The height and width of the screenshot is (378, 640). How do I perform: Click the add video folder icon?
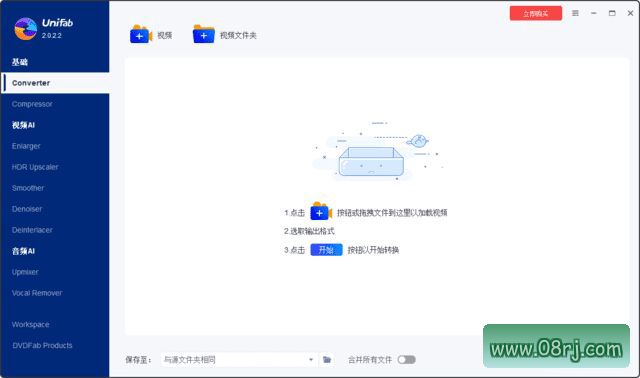(x=204, y=34)
